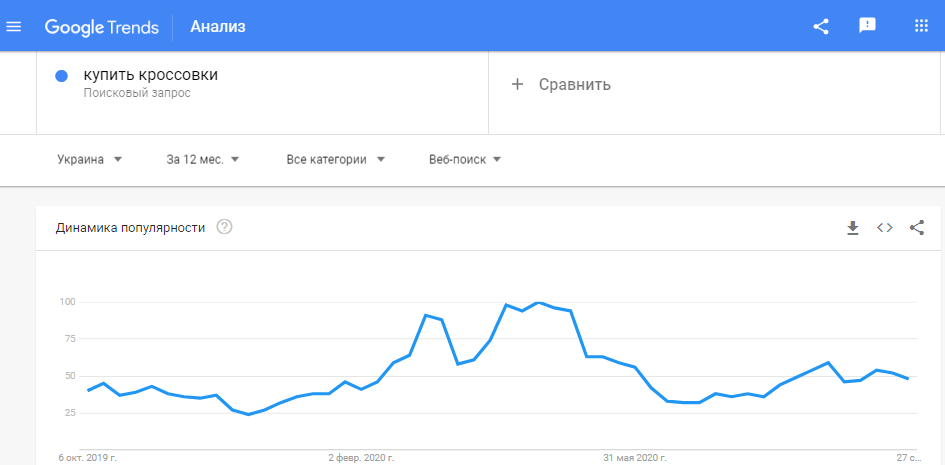Click the embed code icon

[884, 228]
